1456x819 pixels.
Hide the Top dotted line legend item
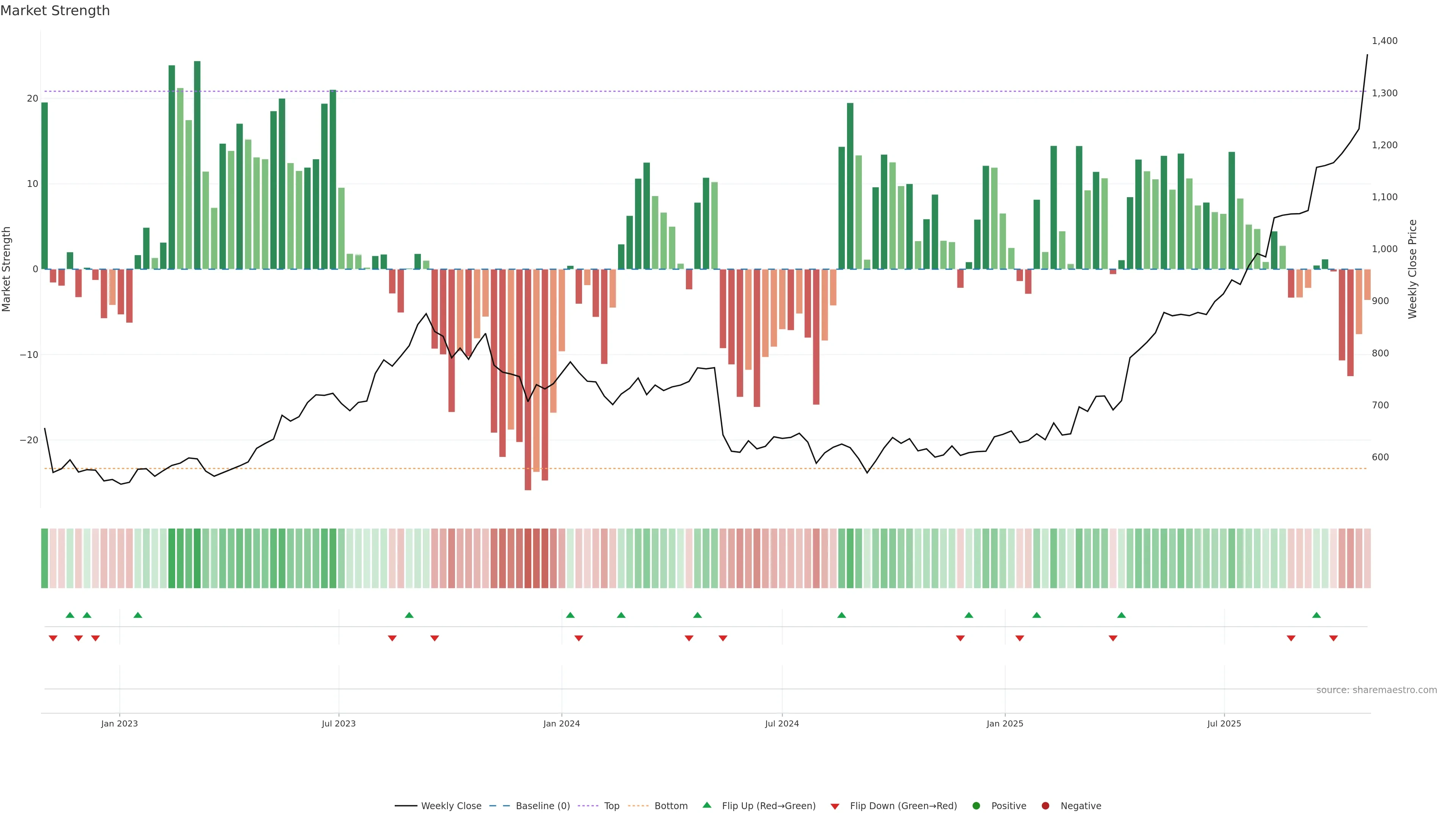point(611,806)
